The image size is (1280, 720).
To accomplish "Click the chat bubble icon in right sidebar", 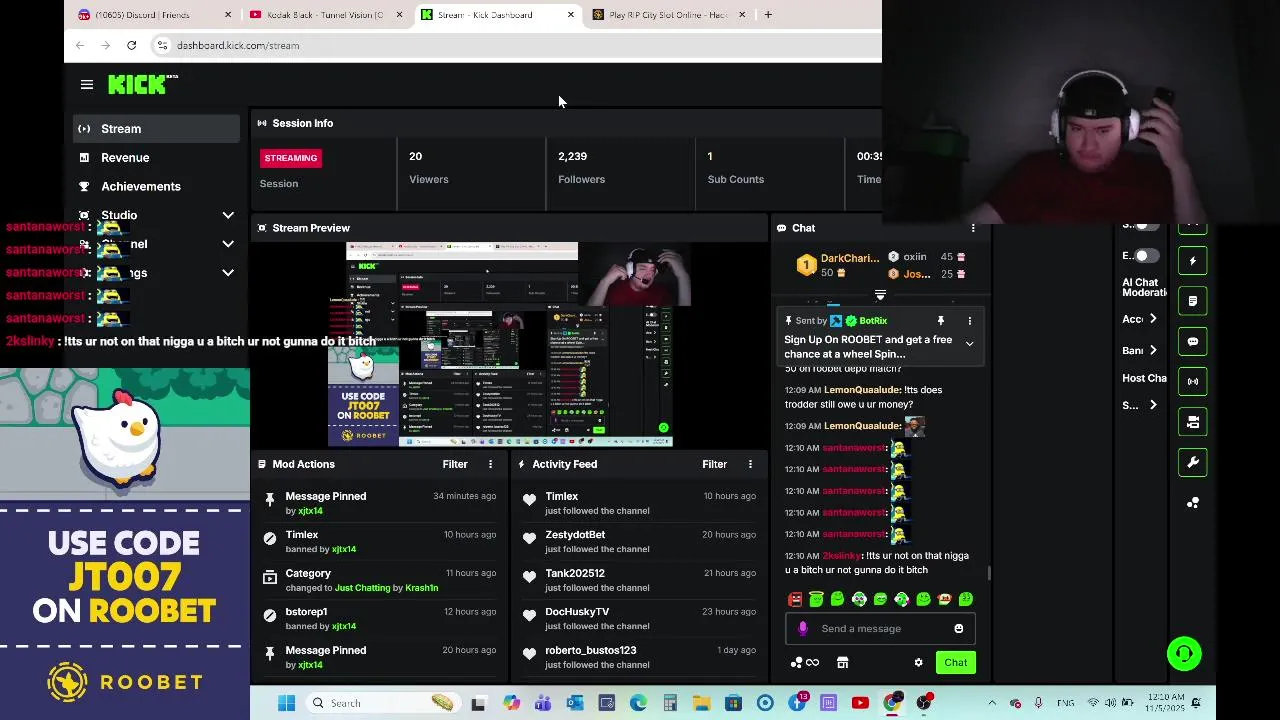I will 1192,341.
